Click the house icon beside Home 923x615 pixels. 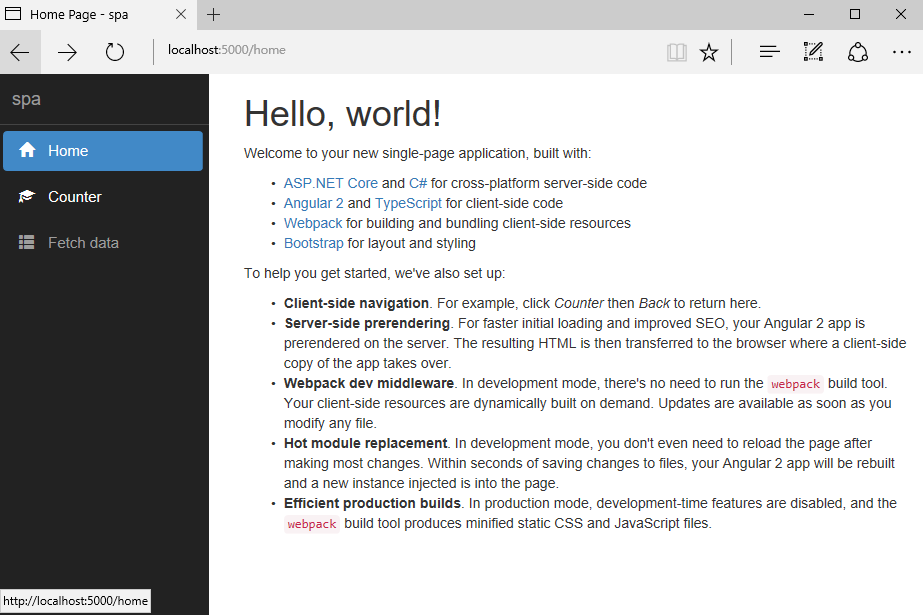(x=27, y=150)
